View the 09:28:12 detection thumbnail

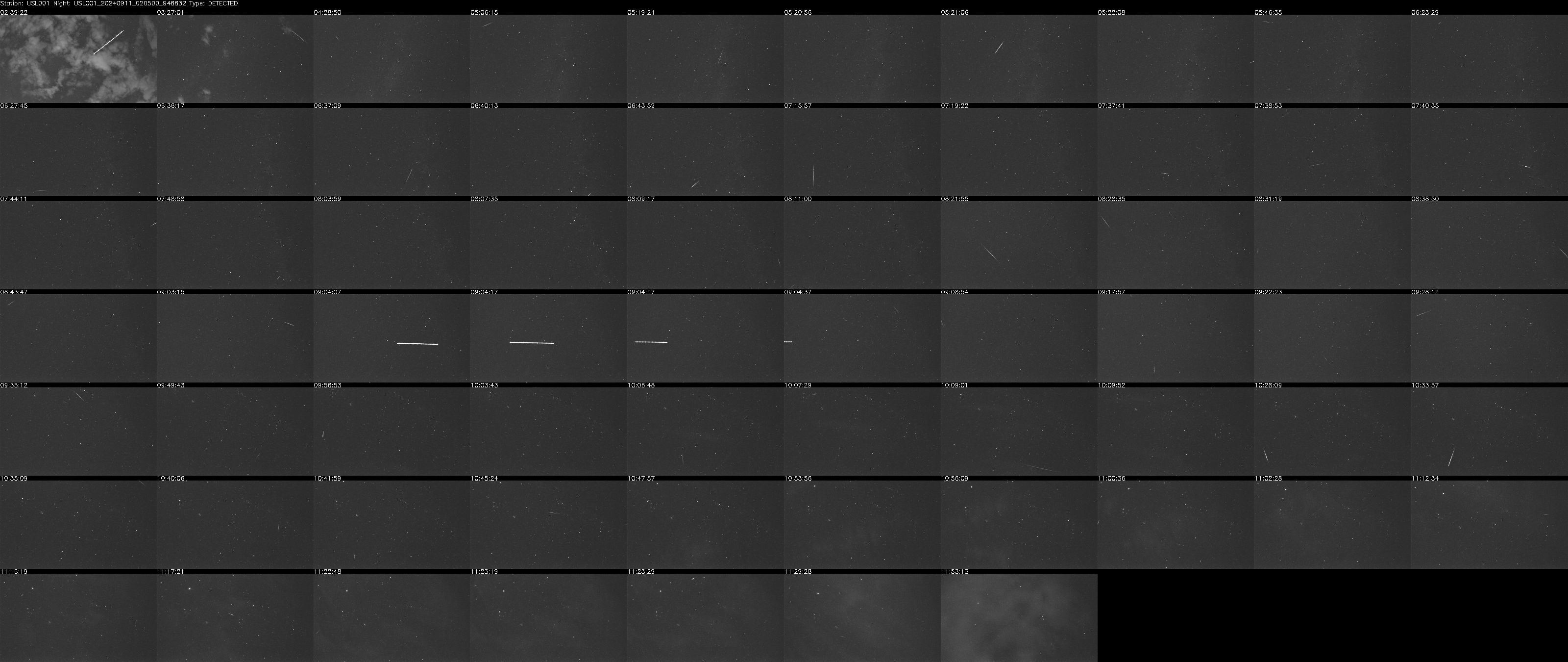click(1490, 338)
